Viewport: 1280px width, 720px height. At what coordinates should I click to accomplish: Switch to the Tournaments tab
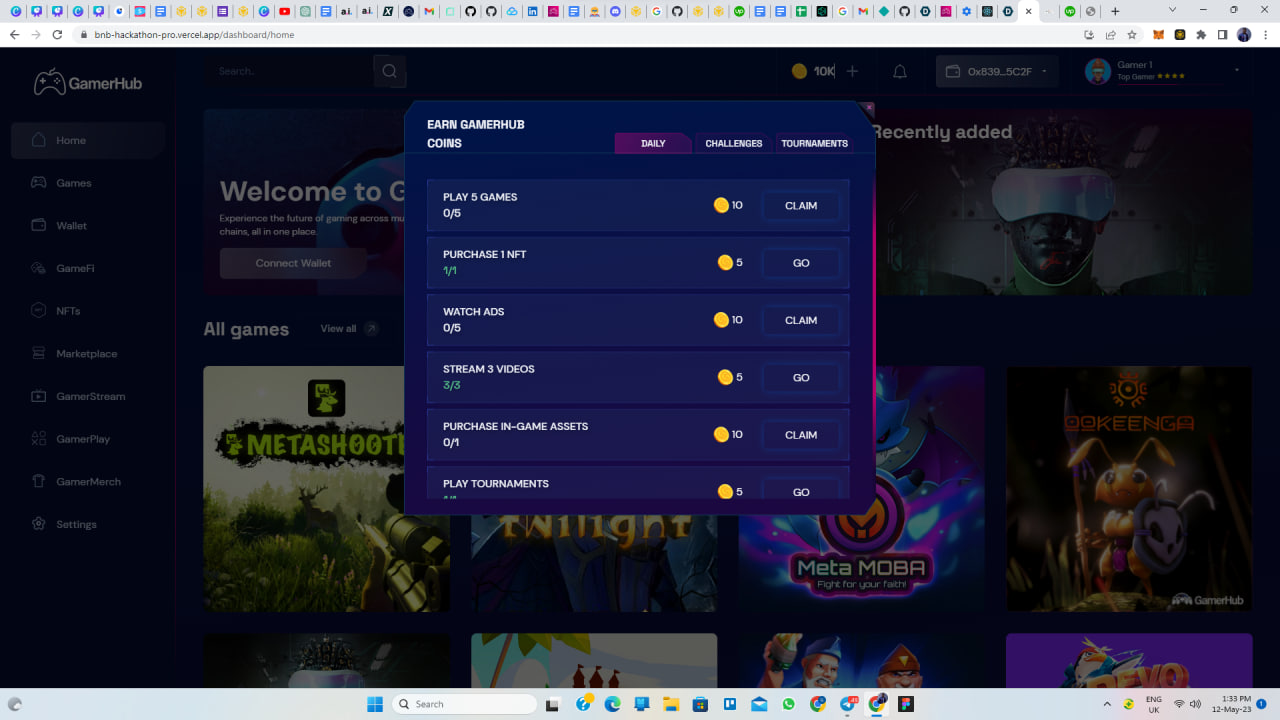tap(814, 143)
